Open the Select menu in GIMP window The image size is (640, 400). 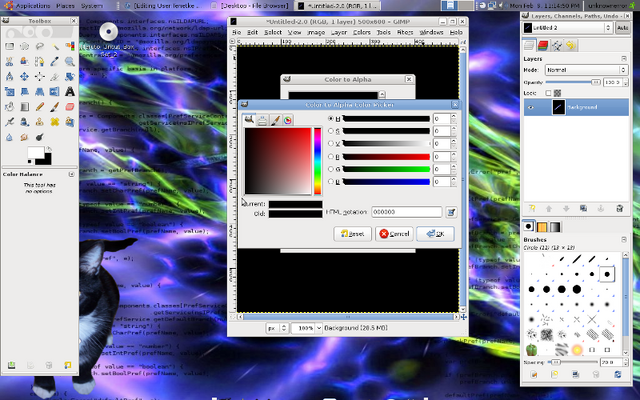(273, 32)
